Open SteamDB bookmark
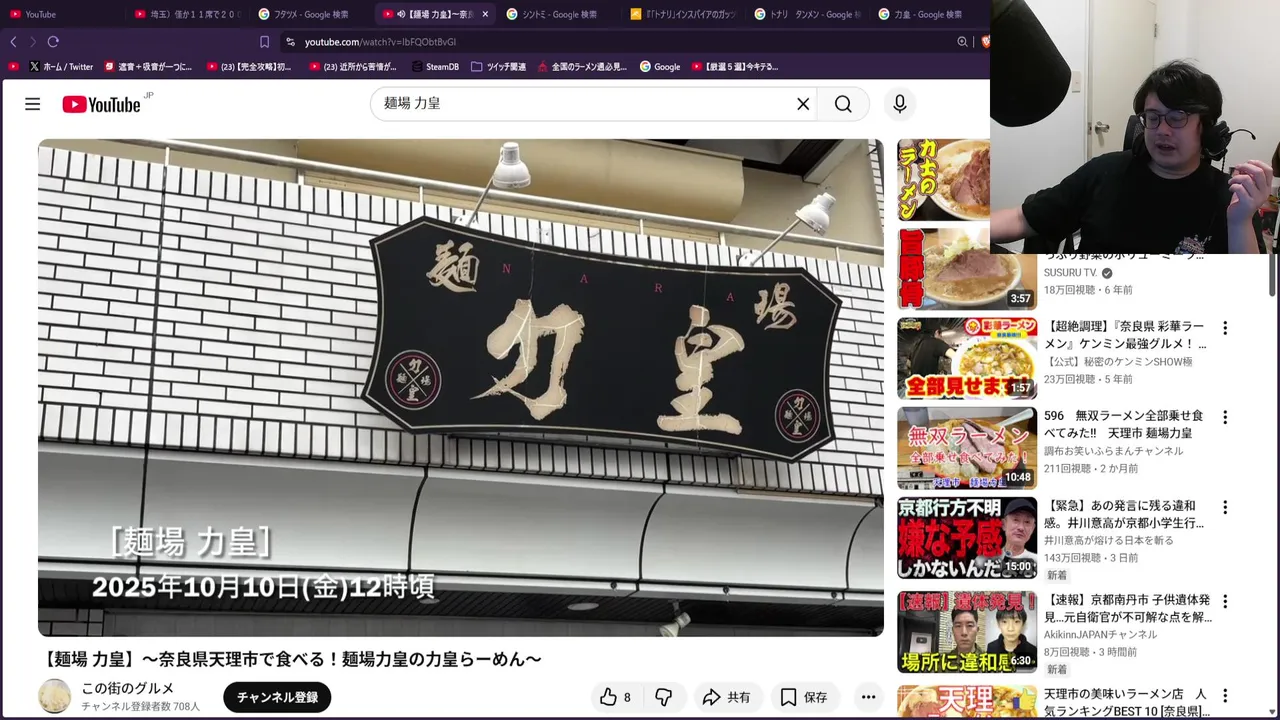Screen dimensions: 1280x720 435,67
